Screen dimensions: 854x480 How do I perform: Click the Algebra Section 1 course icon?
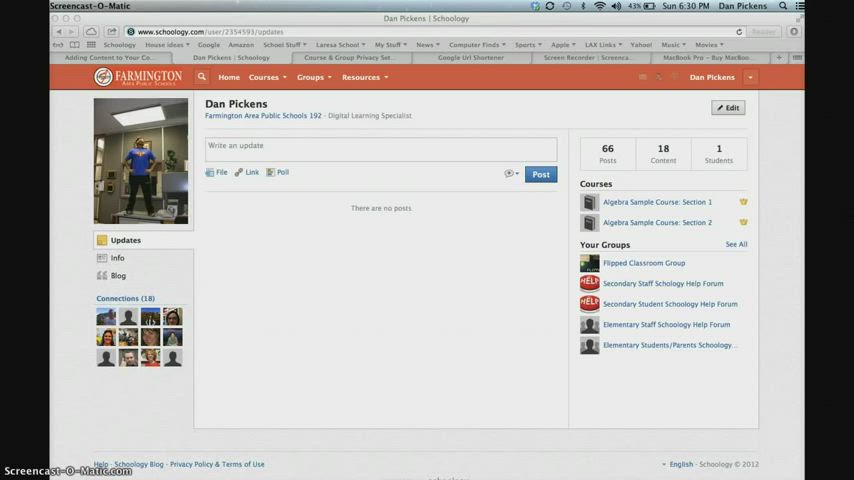point(590,202)
